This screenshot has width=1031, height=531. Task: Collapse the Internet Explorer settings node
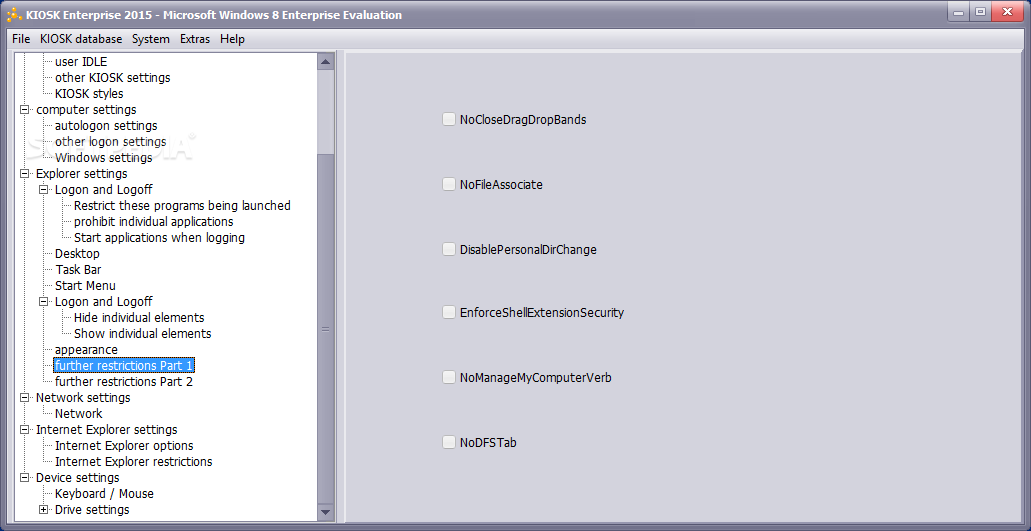[x=25, y=430]
